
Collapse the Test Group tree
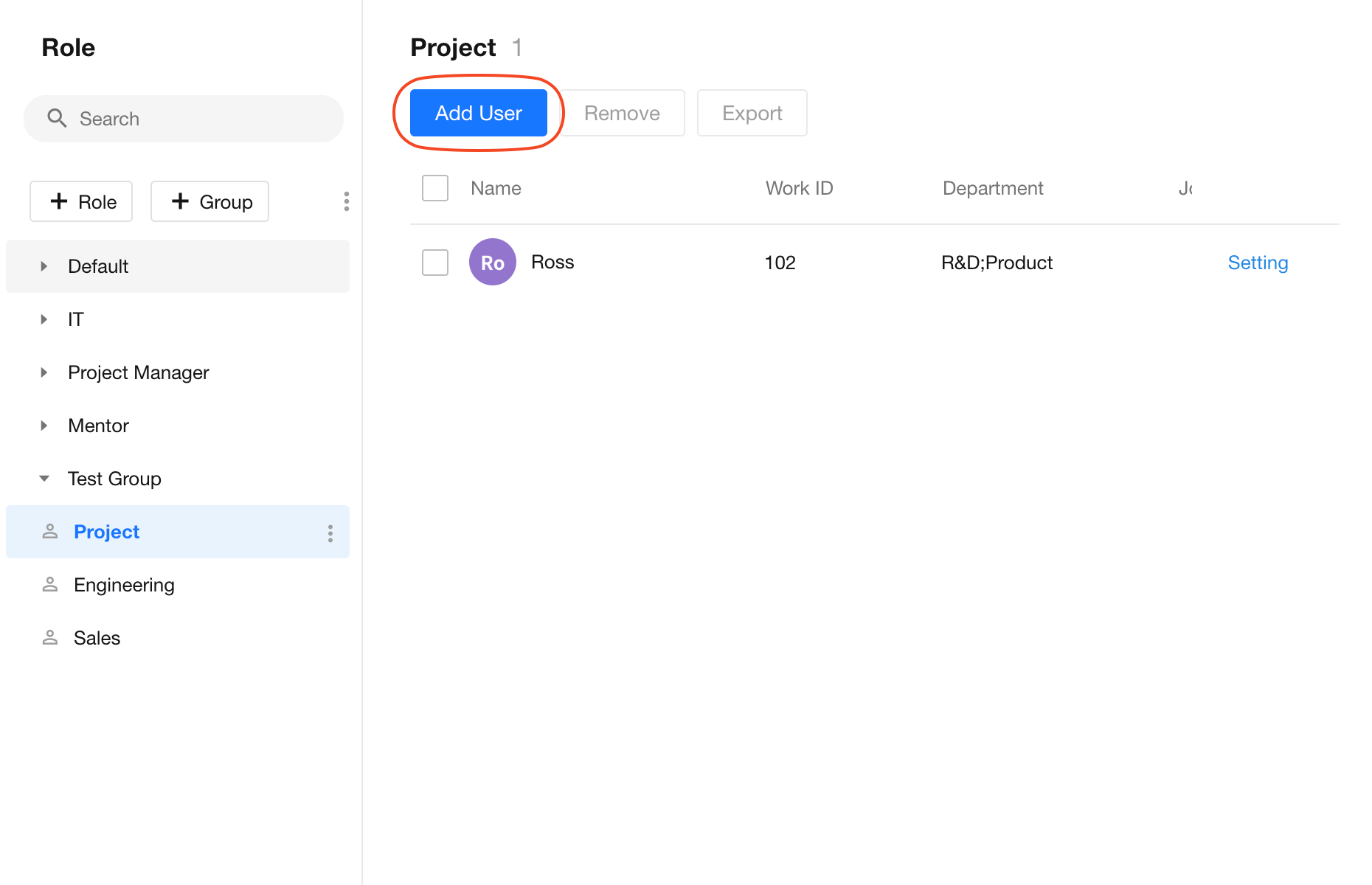(x=44, y=479)
